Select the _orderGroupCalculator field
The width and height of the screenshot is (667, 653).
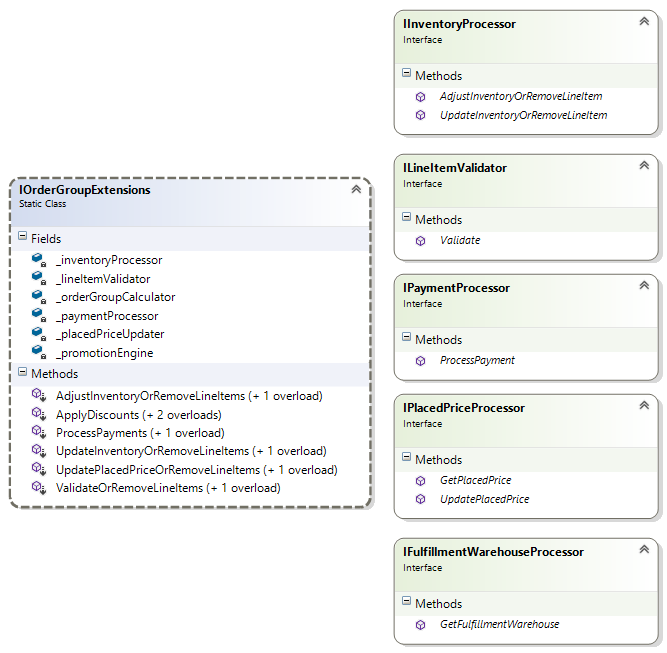coord(115,297)
